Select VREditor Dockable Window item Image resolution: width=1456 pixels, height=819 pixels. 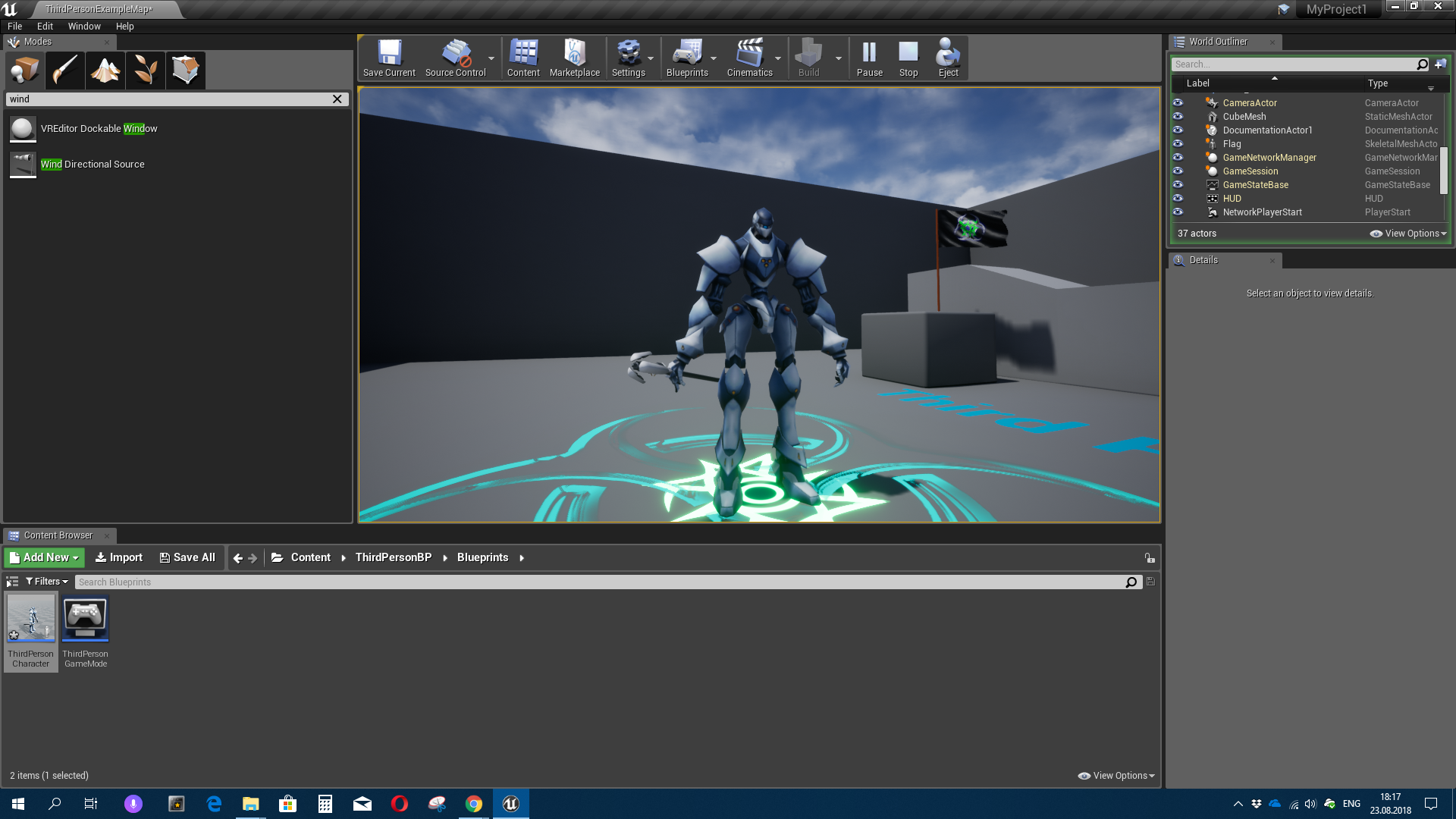177,129
